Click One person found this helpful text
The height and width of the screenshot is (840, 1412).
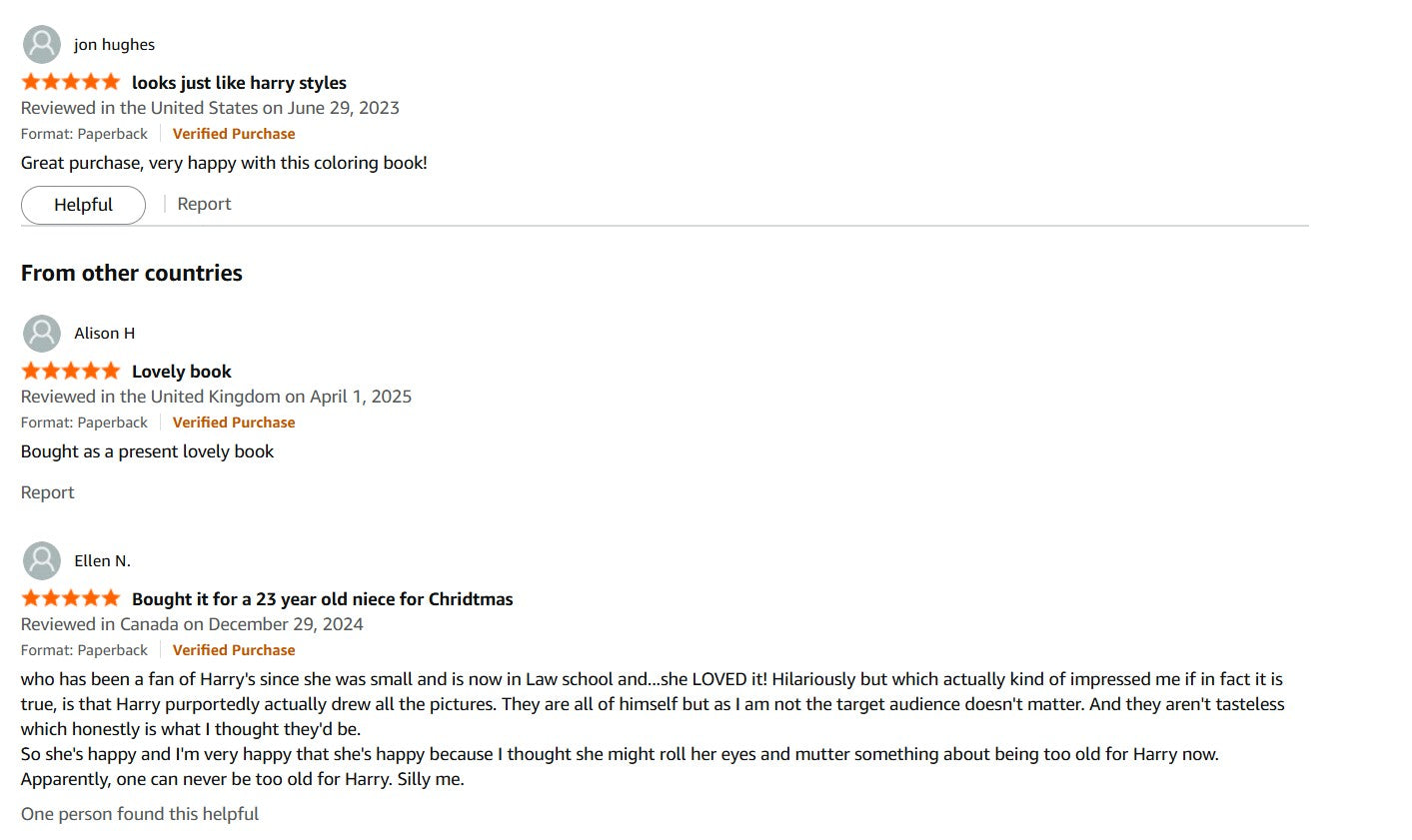[x=140, y=814]
